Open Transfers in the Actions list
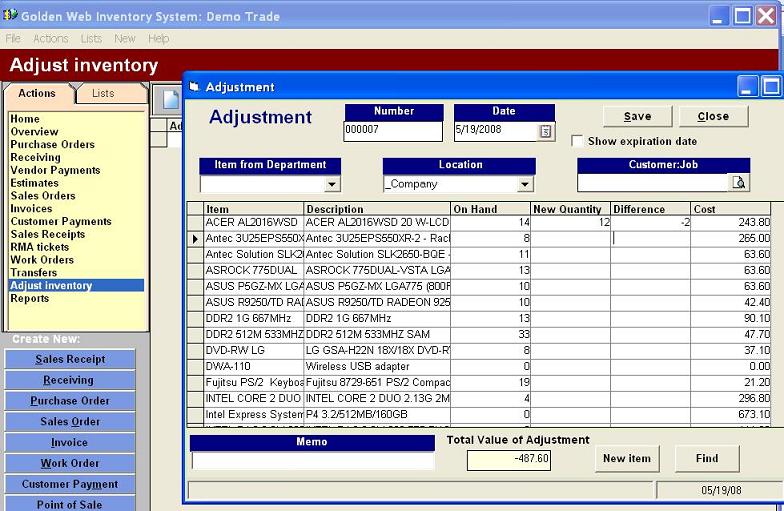Image resolution: width=784 pixels, height=511 pixels. coord(34,273)
